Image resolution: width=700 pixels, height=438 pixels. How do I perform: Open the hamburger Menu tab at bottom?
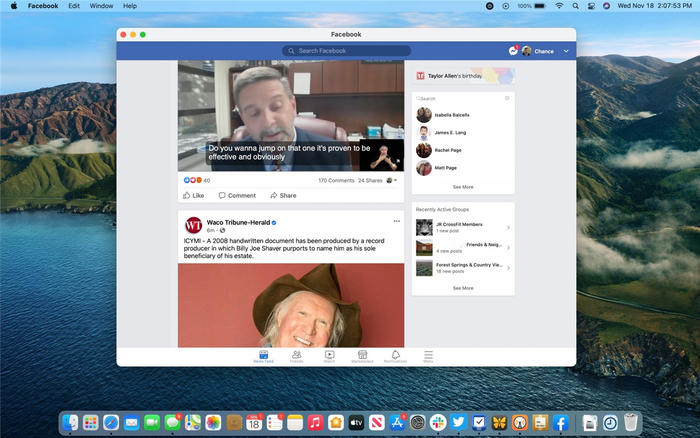(428, 355)
